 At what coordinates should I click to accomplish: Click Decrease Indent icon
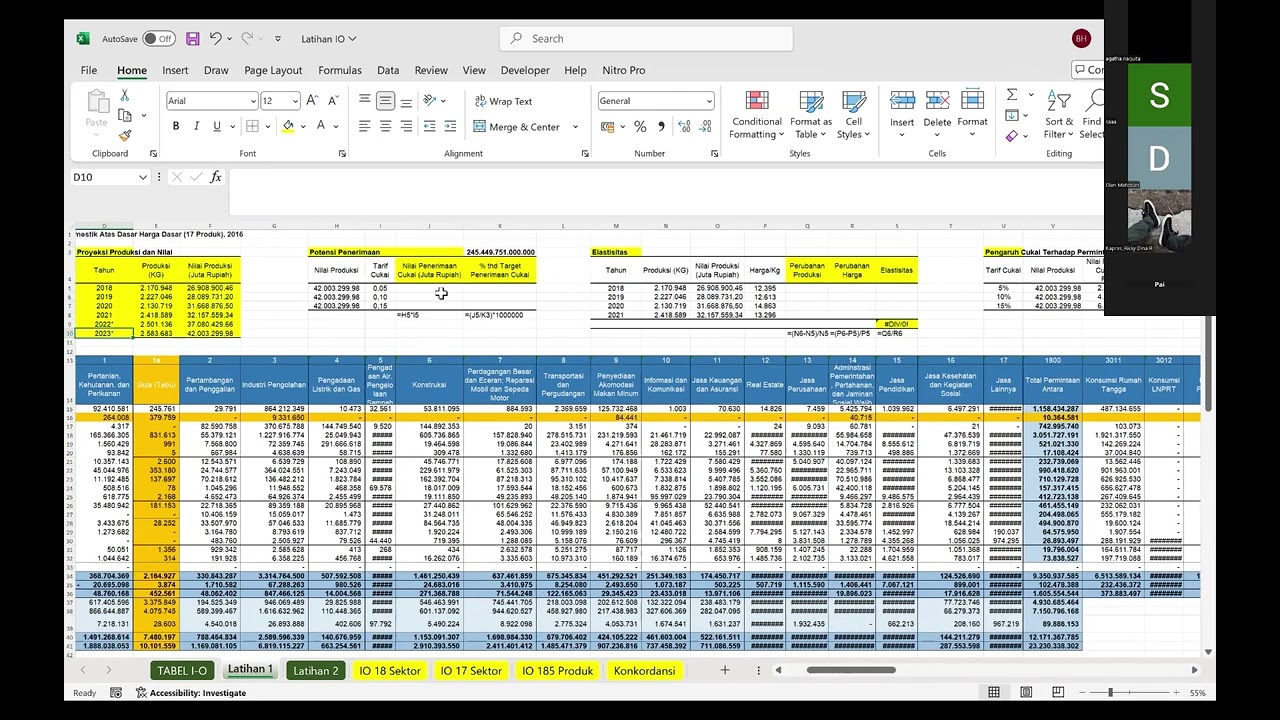430,126
